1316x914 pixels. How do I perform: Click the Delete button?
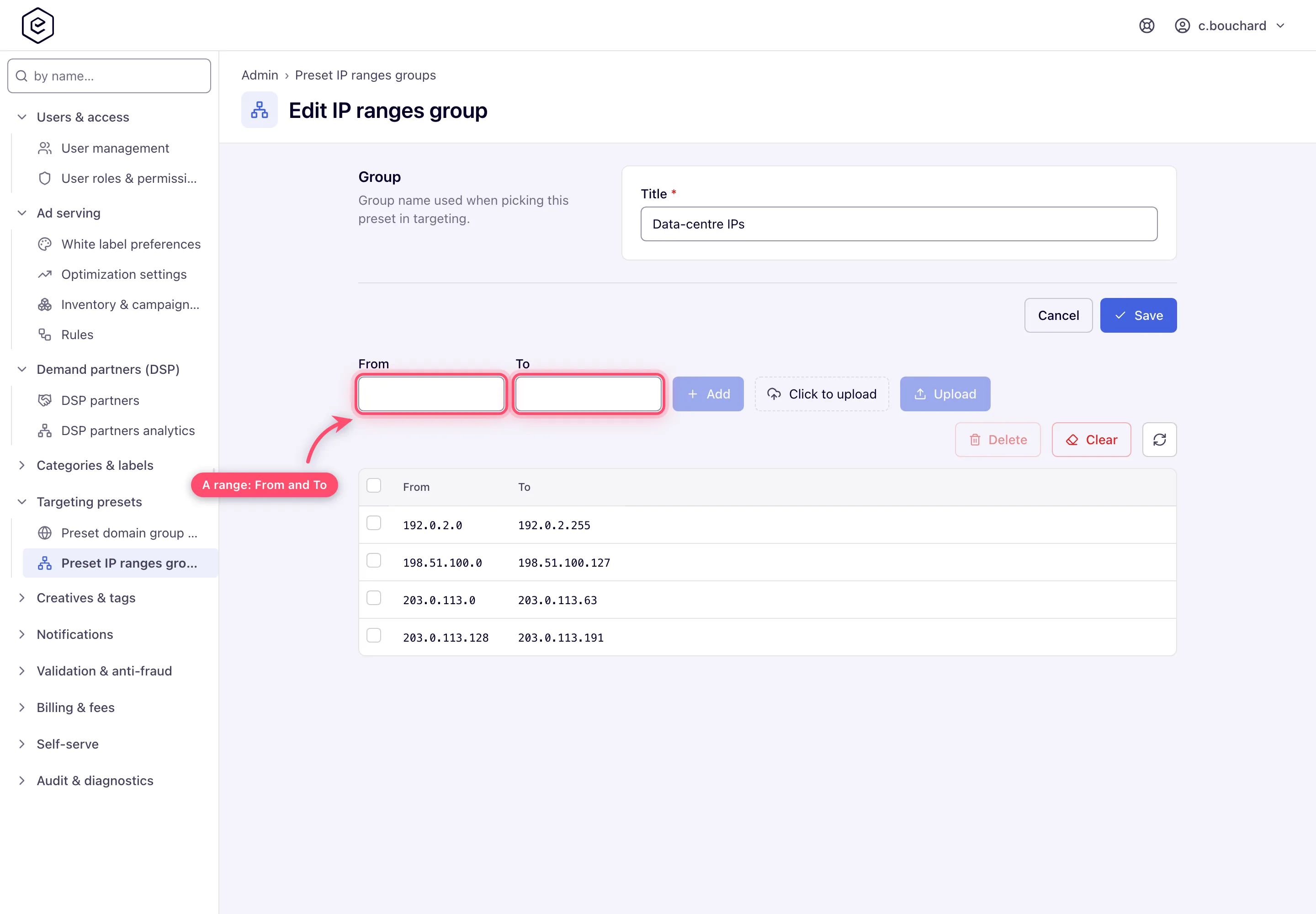pos(998,440)
